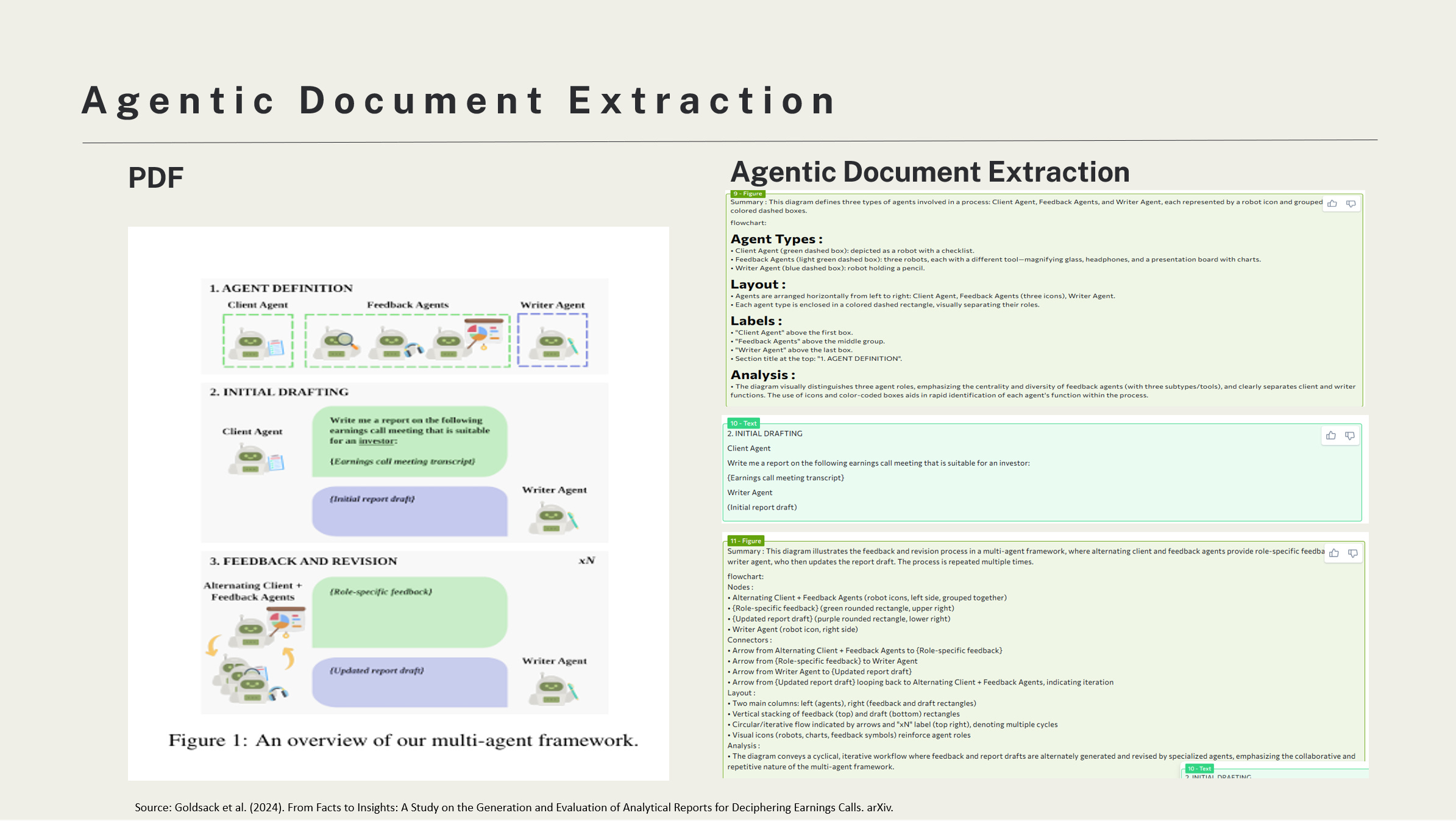Thumbs up the '10 - Text' block
1456x821 pixels.
(1331, 435)
